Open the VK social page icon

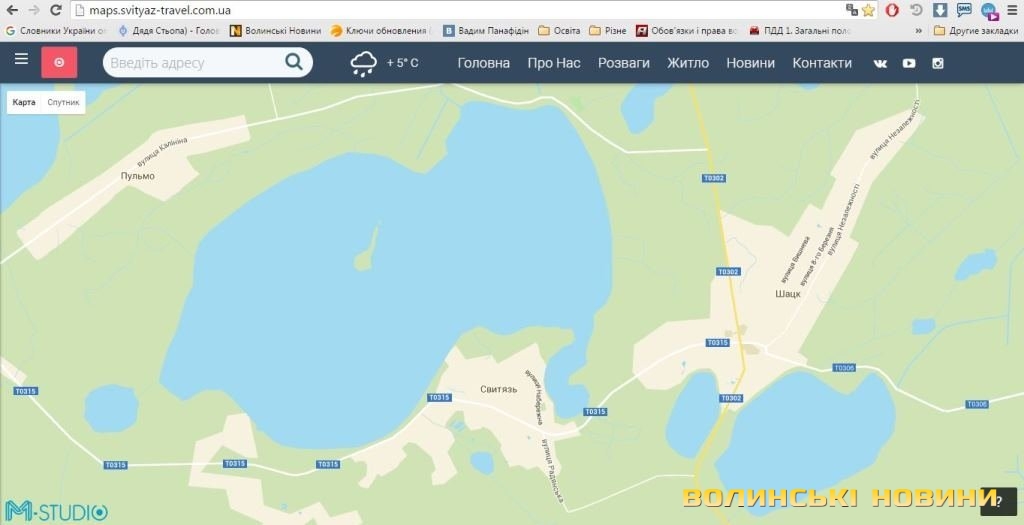(x=880, y=63)
